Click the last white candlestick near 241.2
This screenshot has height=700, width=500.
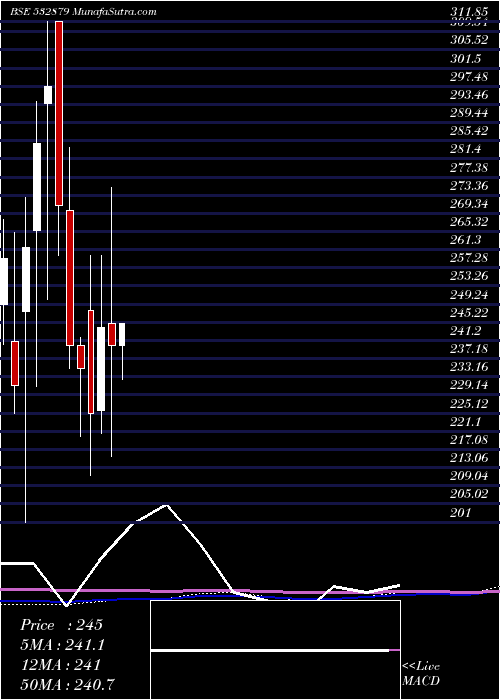122,334
